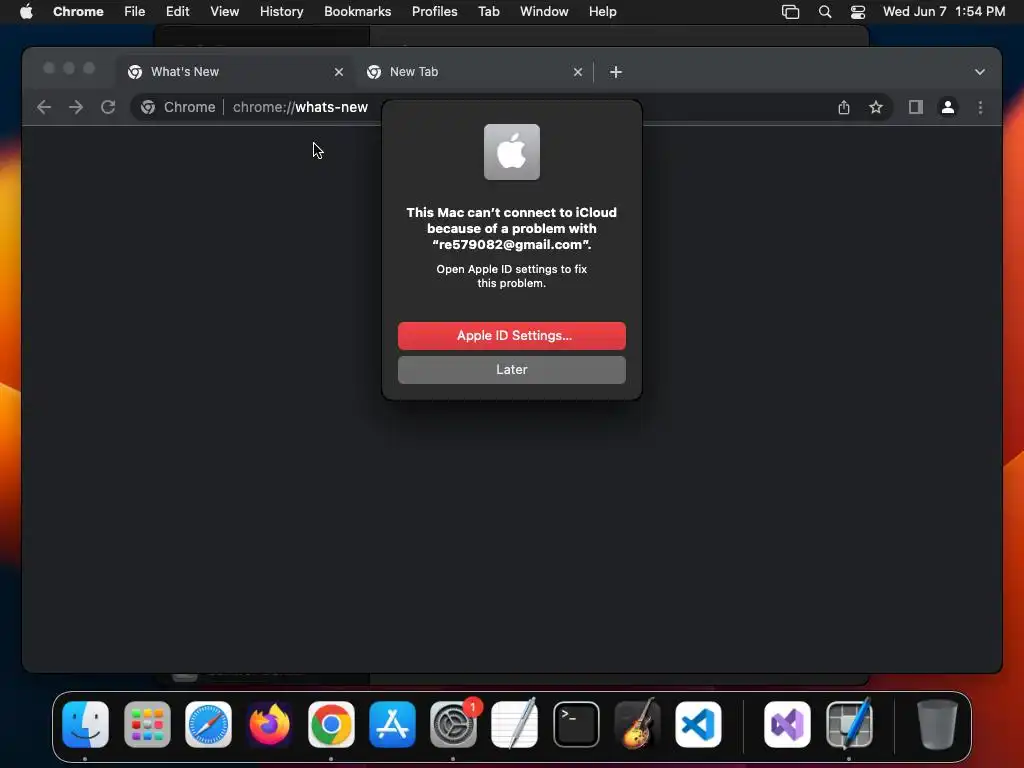1024x768 pixels.
Task: Open Spotlight search in the menu bar
Action: (x=825, y=11)
